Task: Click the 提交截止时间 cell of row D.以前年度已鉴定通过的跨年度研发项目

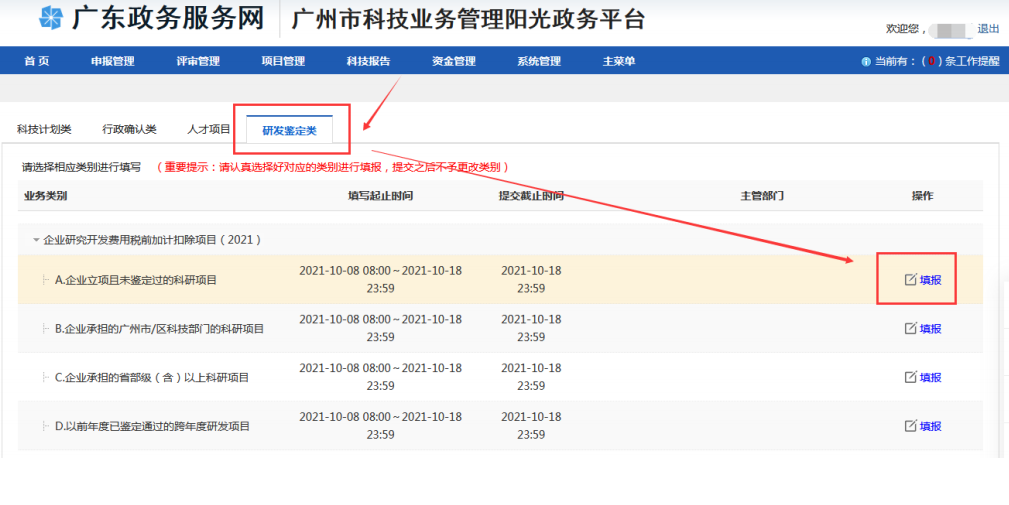Action: [532, 427]
